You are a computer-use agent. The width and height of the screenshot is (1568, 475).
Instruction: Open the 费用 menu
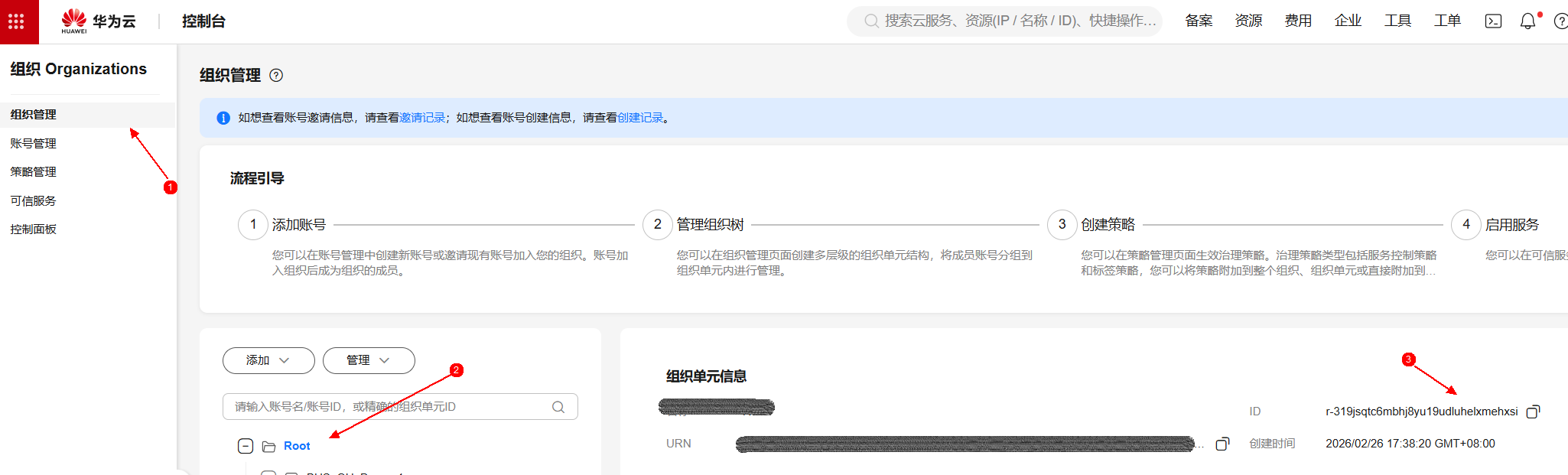pos(1298,21)
